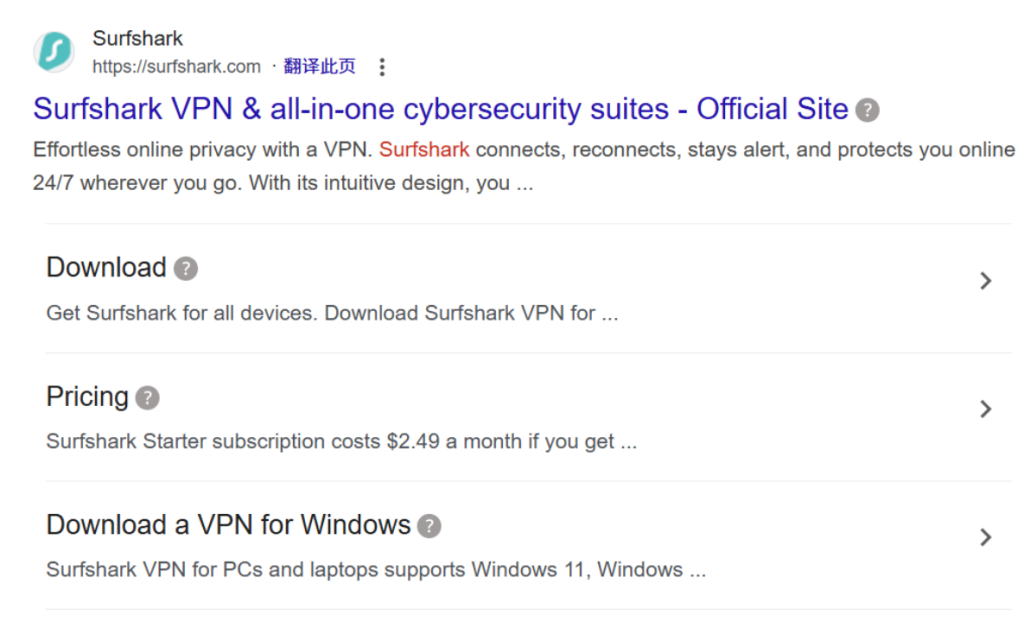Click the 翻译此页 translate link
This screenshot has height=622, width=1024.
click(x=319, y=66)
